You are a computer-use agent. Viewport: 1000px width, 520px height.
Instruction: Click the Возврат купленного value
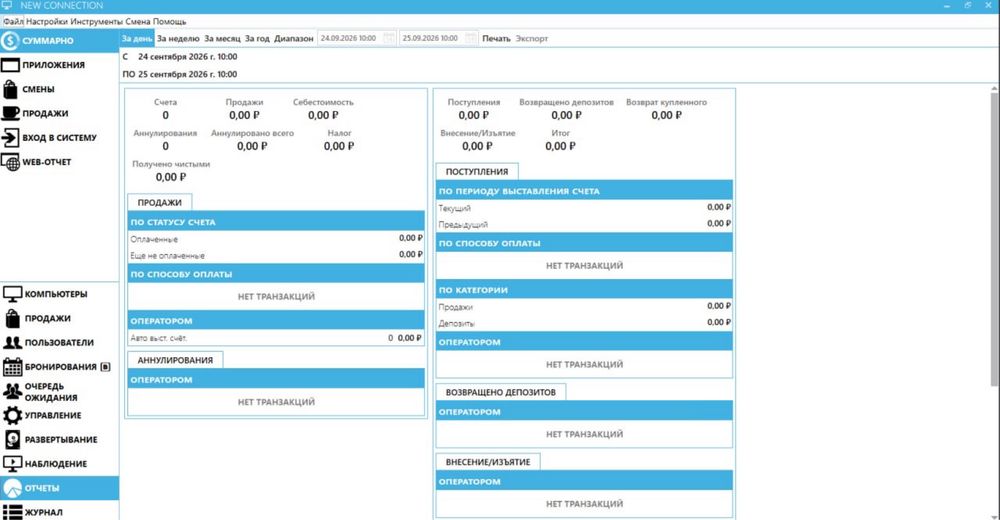click(x=666, y=115)
